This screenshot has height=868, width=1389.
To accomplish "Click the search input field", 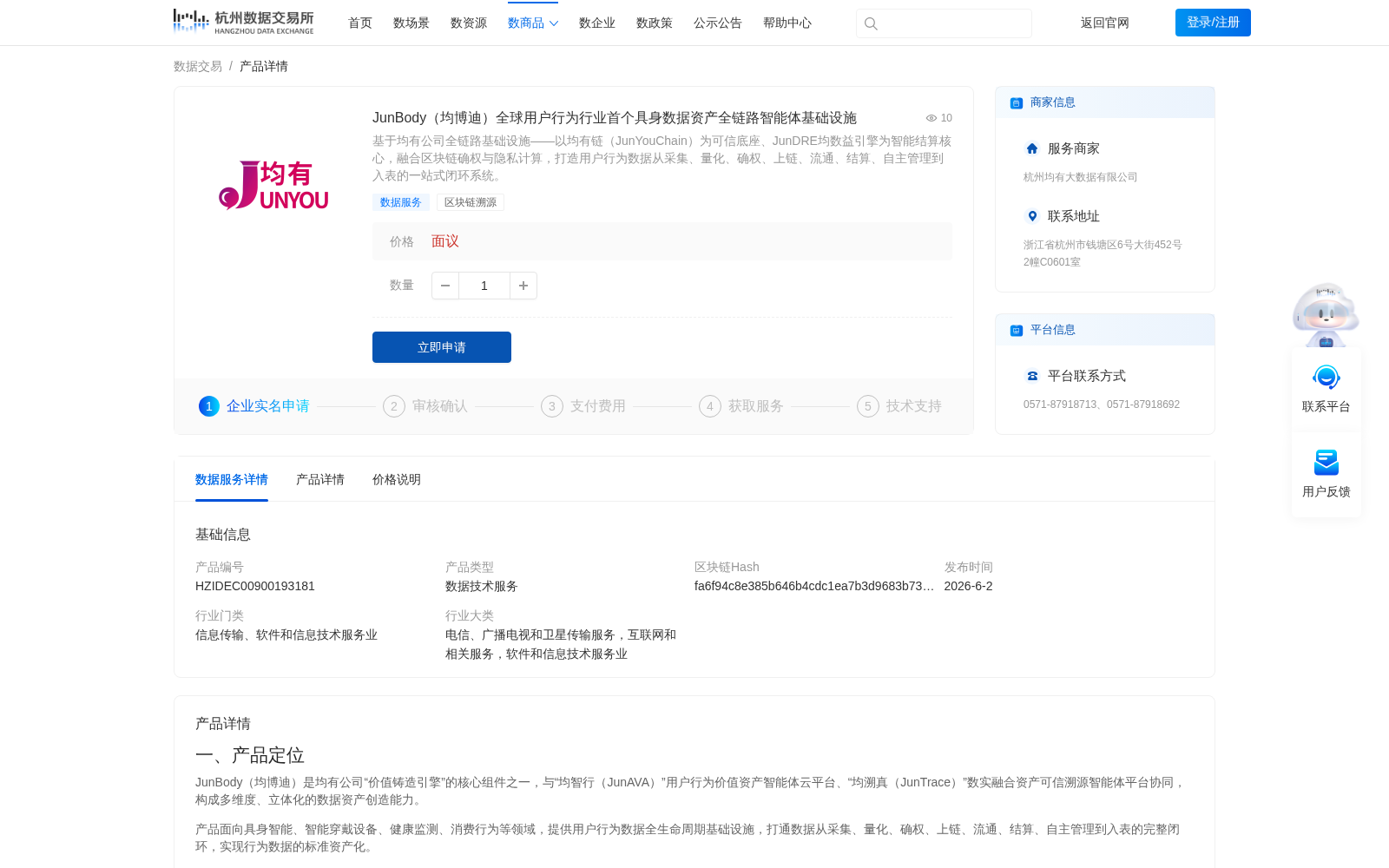I will [944, 23].
